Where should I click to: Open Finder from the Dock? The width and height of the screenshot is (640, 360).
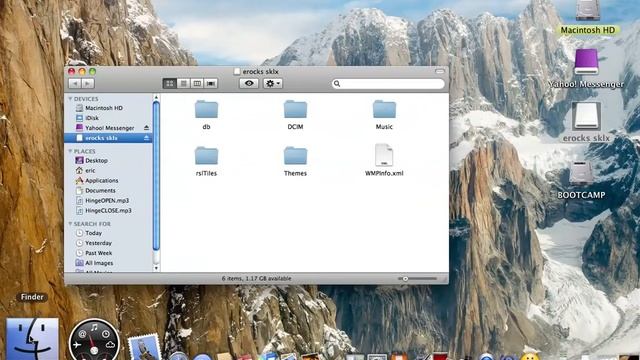[x=32, y=339]
